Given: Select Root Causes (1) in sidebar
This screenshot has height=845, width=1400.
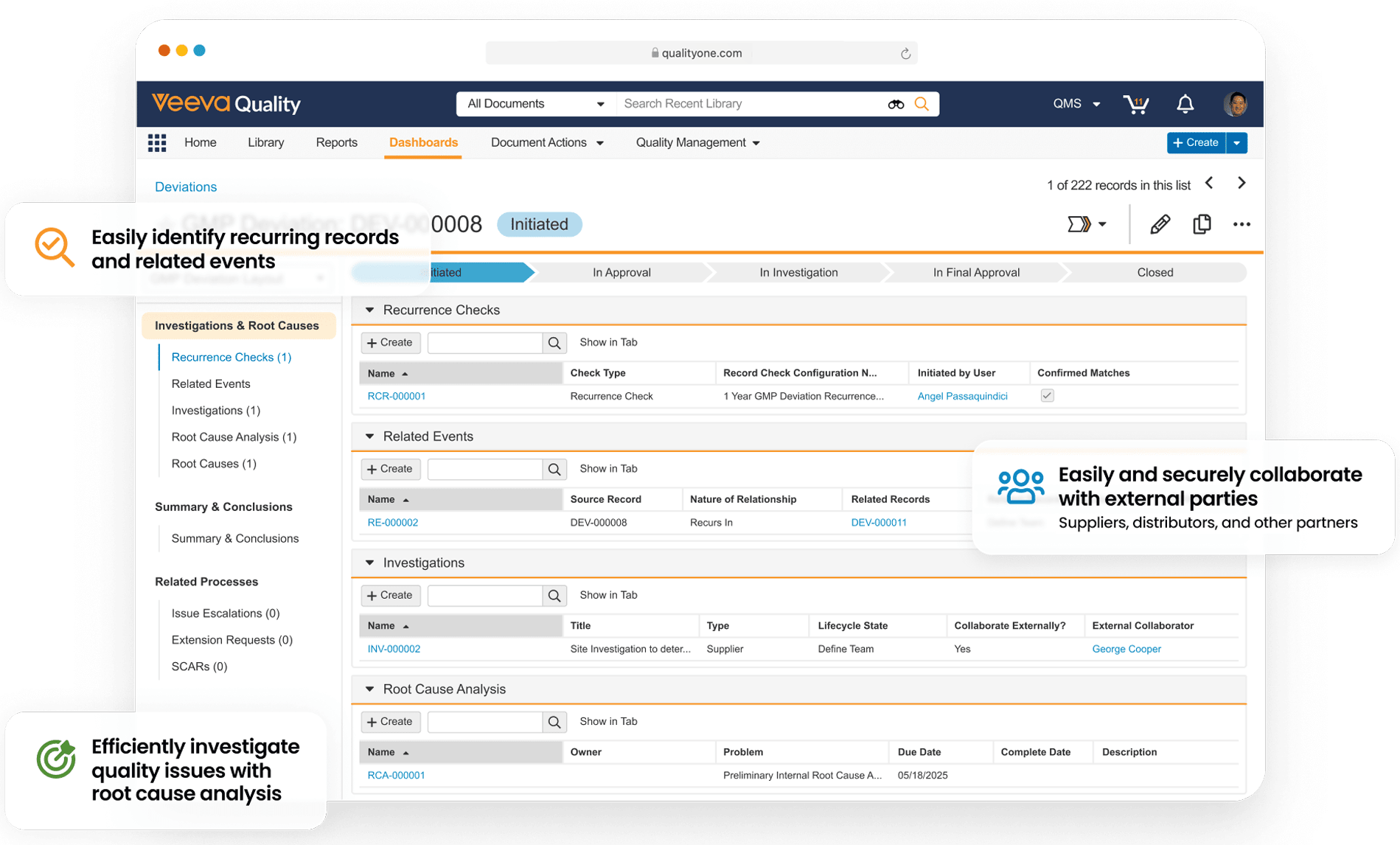Looking at the screenshot, I should (214, 464).
